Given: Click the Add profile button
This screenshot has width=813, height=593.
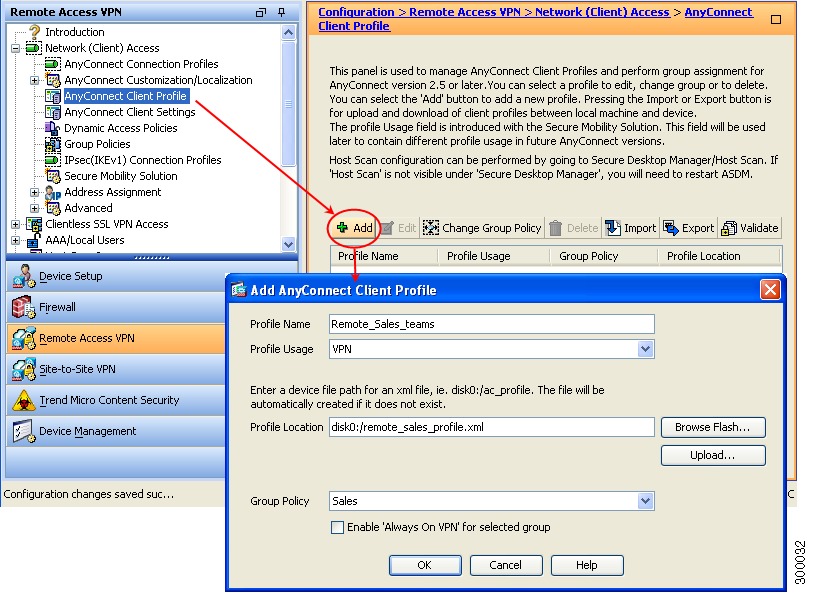Looking at the screenshot, I should 355,228.
